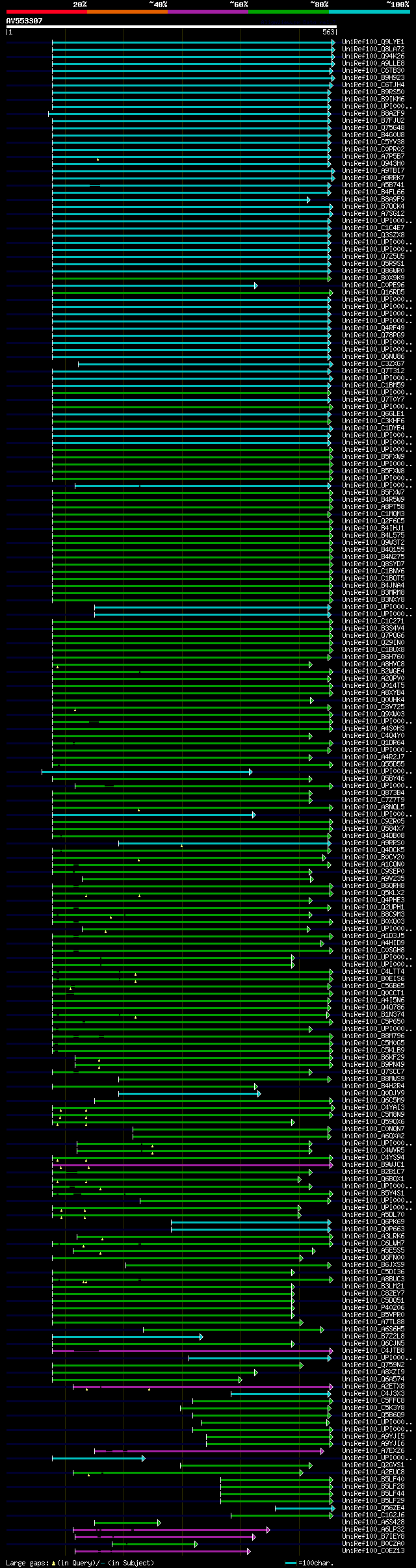Select the hit UniRef100_C6TJH4
This screenshot has width=416, height=1568.
pos(373,85)
